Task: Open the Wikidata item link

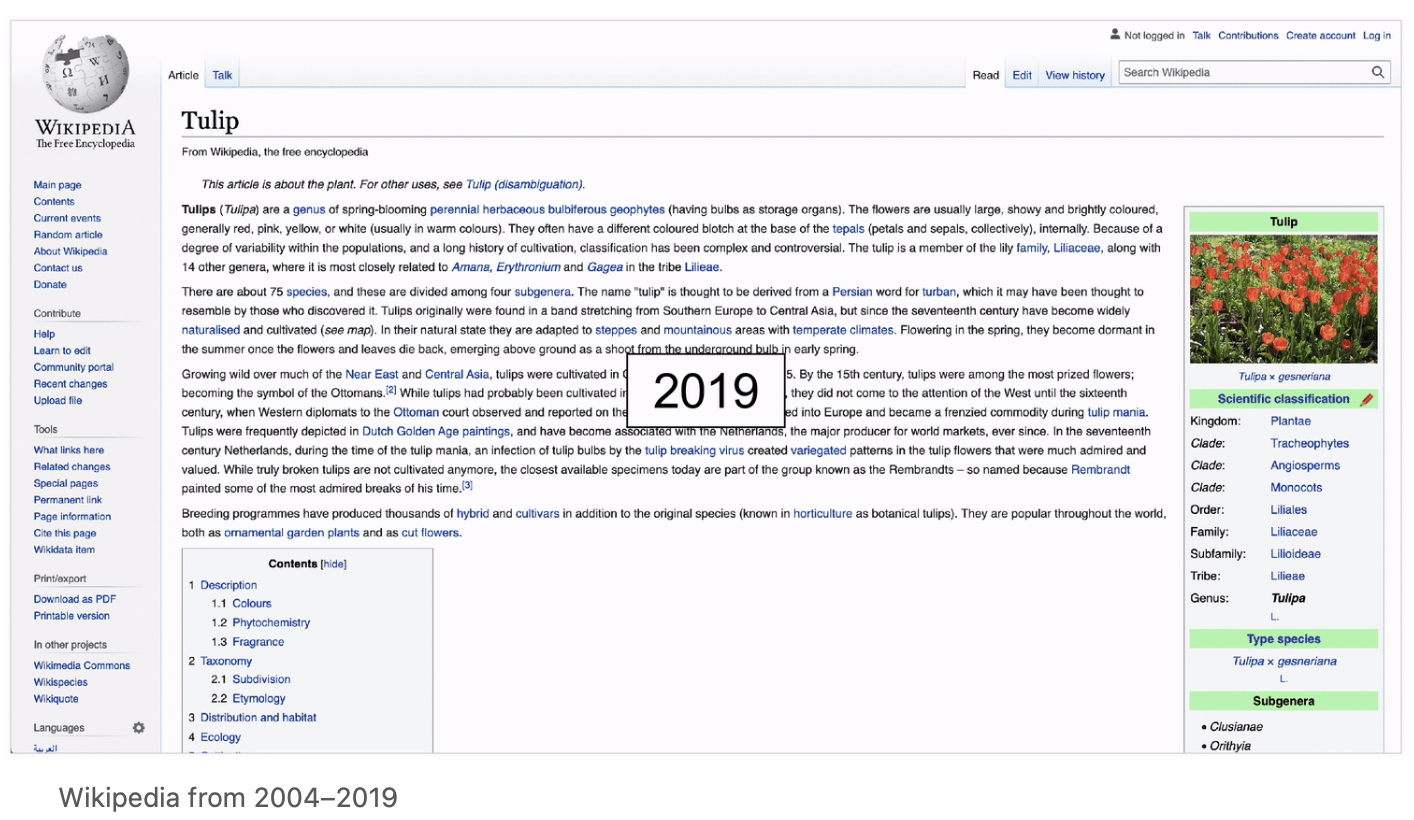Action: coord(64,550)
